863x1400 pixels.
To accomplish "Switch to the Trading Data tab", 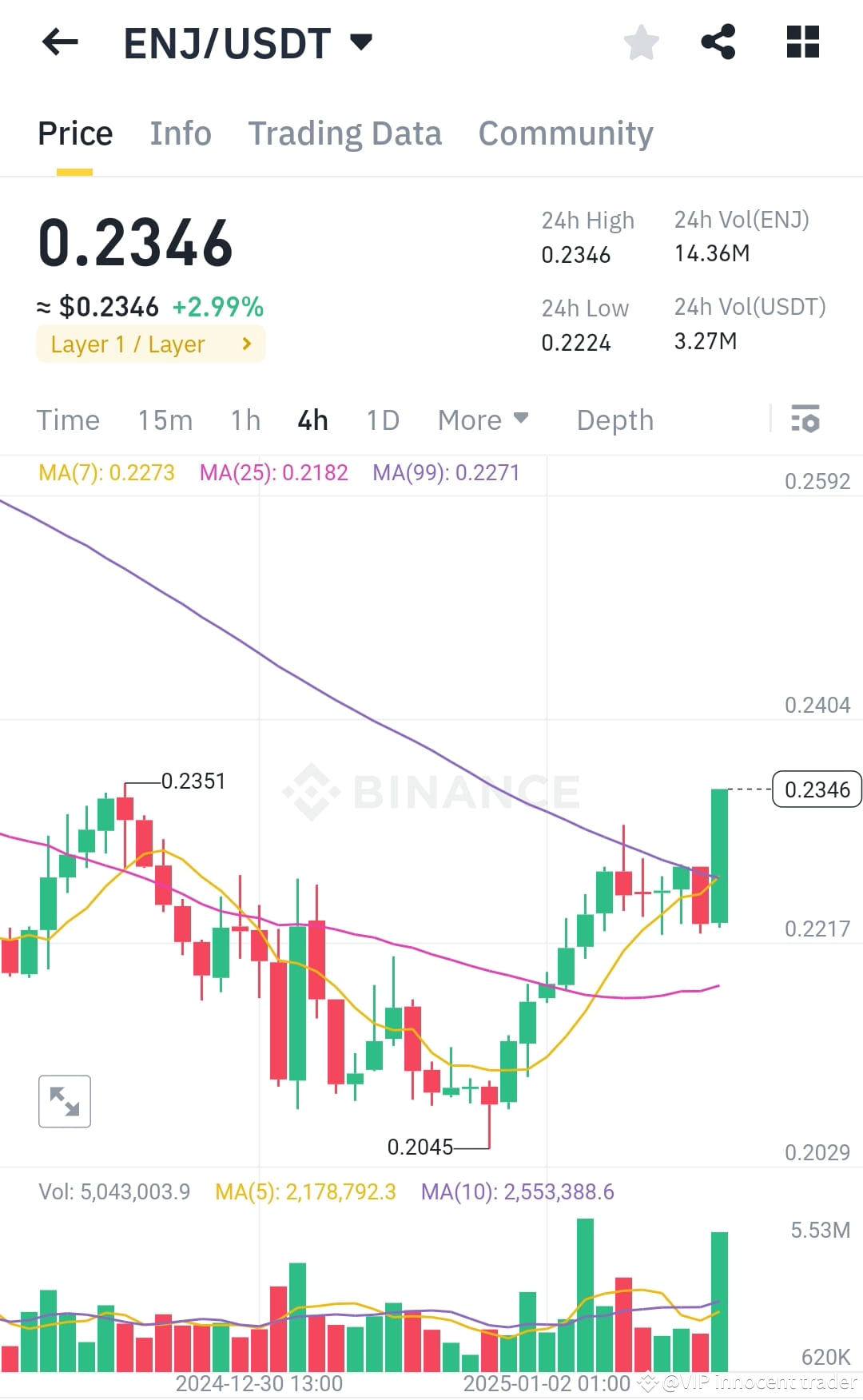I will click(345, 133).
